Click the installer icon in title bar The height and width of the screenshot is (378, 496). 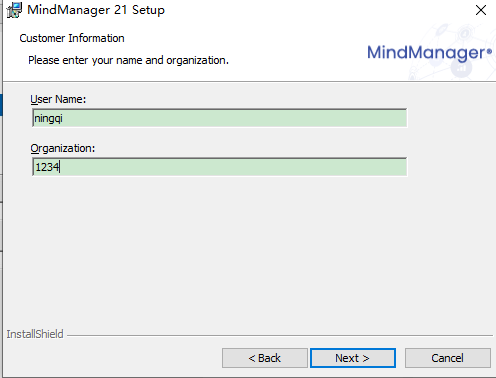tap(14, 10)
